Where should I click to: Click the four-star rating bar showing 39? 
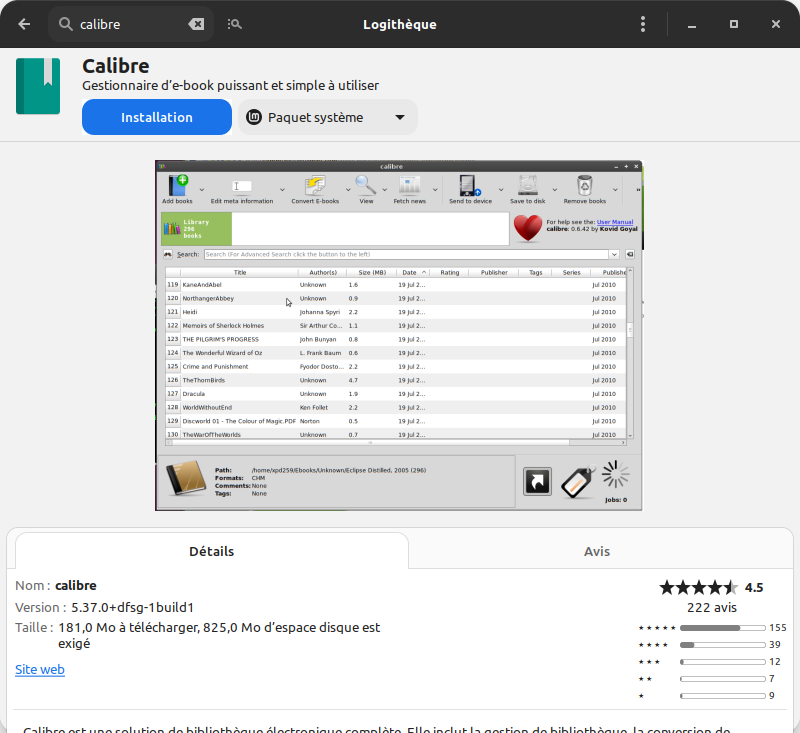(x=722, y=645)
